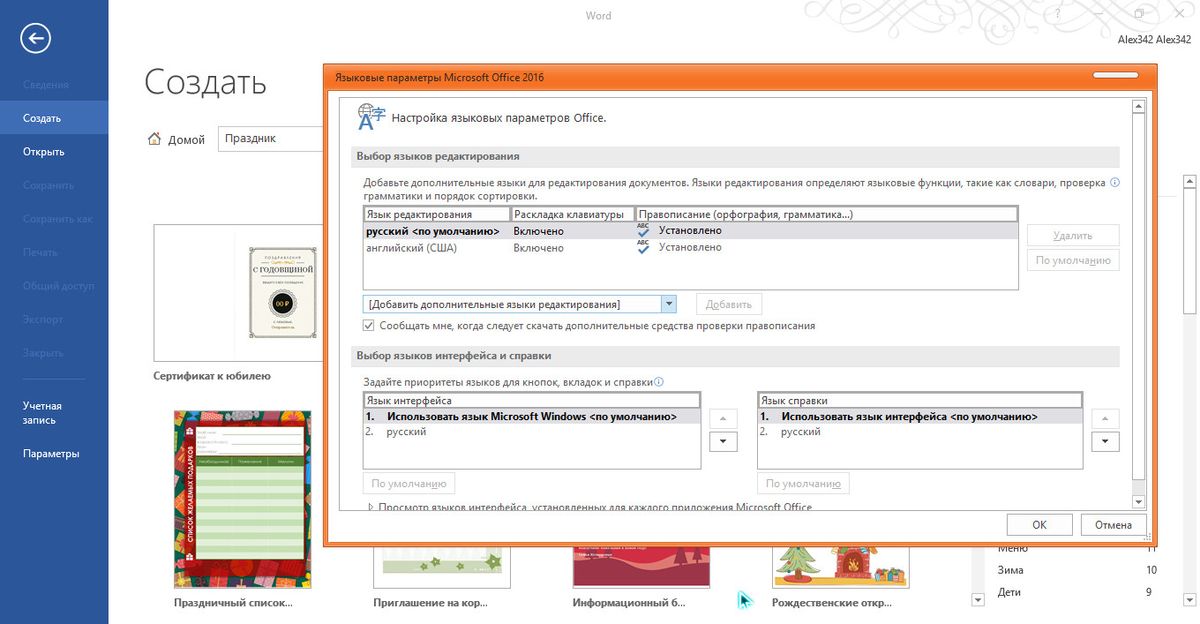Open Сертификат к юбилею template thumbnail

coord(238,292)
